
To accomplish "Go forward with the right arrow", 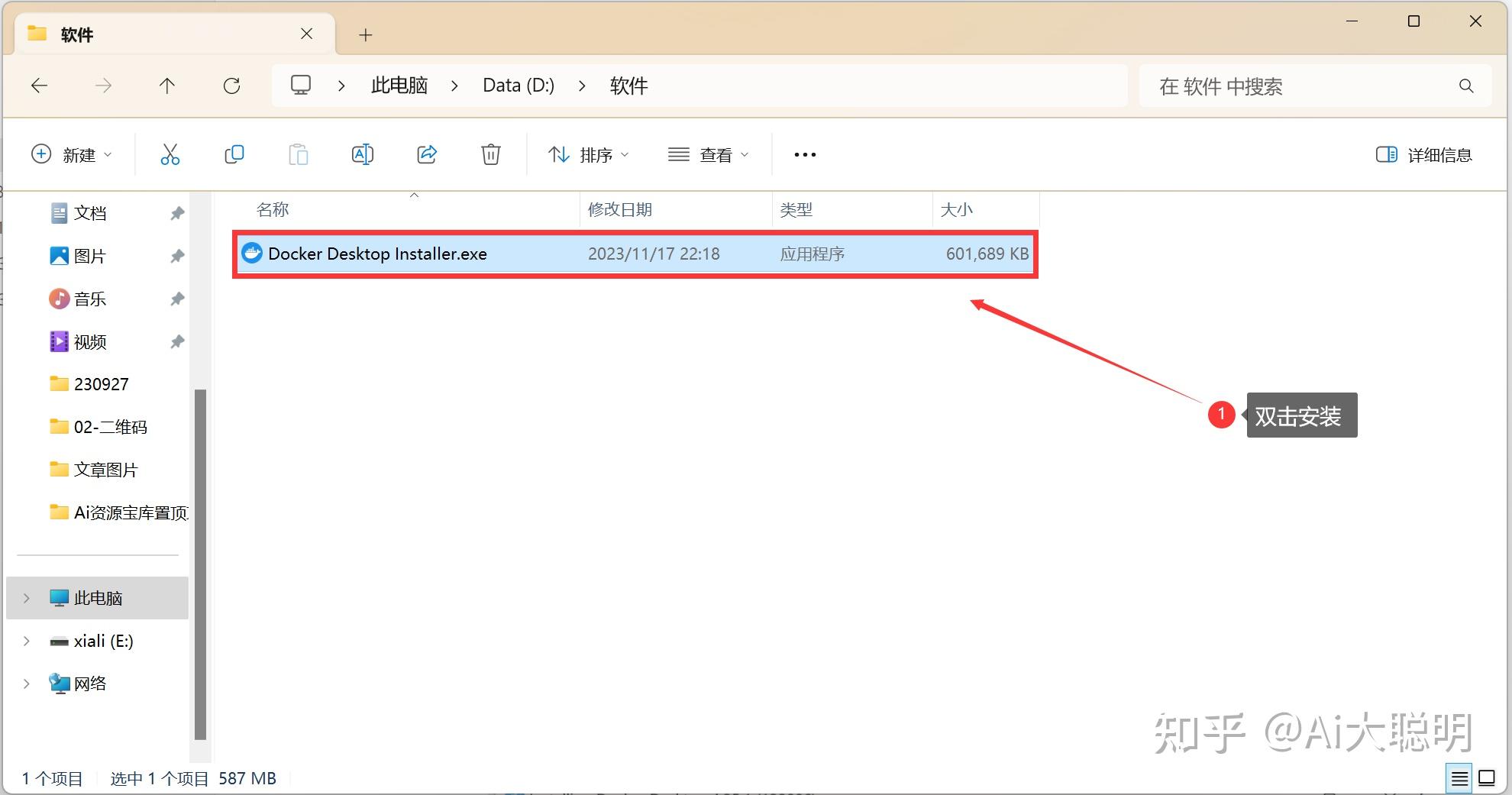I will coord(103,86).
